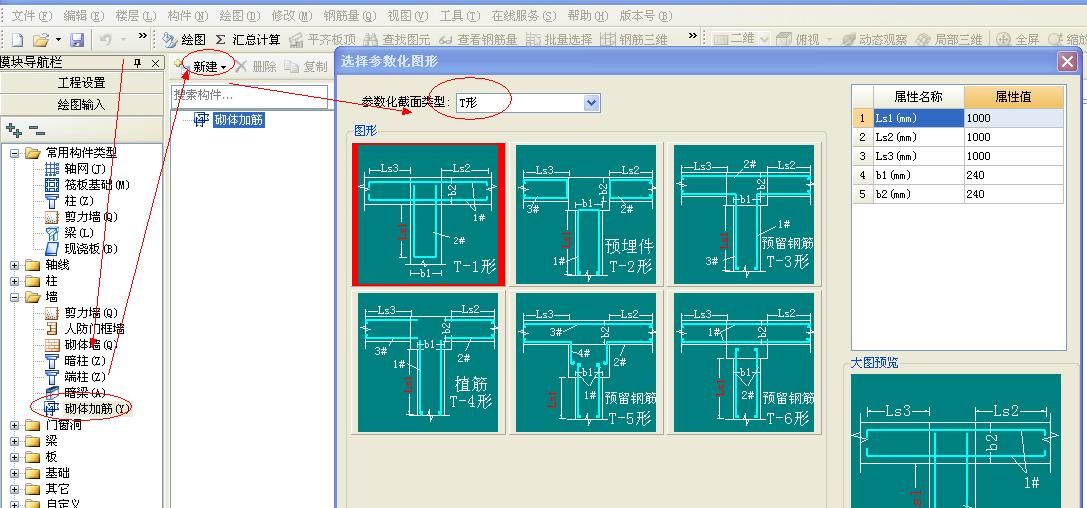Click the expand-all plus icon in navigator
This screenshot has height=508, width=1087.
(x=13, y=130)
